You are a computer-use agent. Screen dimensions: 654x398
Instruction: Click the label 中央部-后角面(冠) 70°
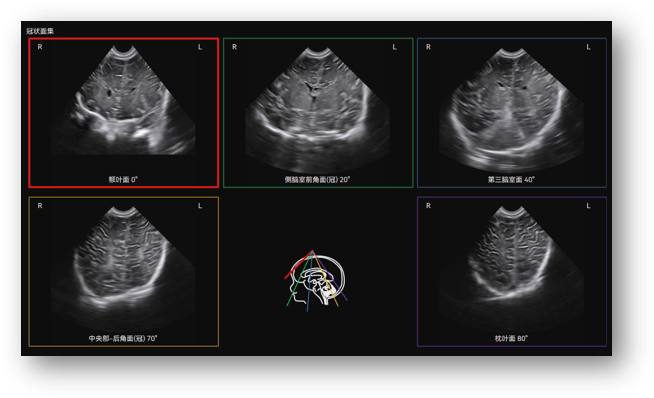tap(123, 338)
